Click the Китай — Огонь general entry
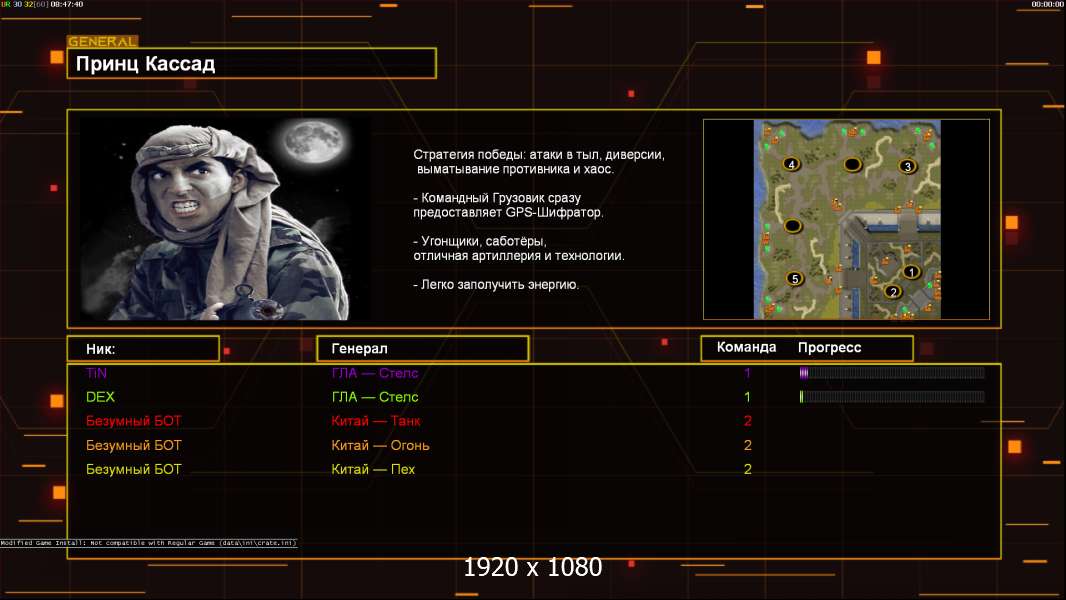The height and width of the screenshot is (600, 1066). pos(380,445)
